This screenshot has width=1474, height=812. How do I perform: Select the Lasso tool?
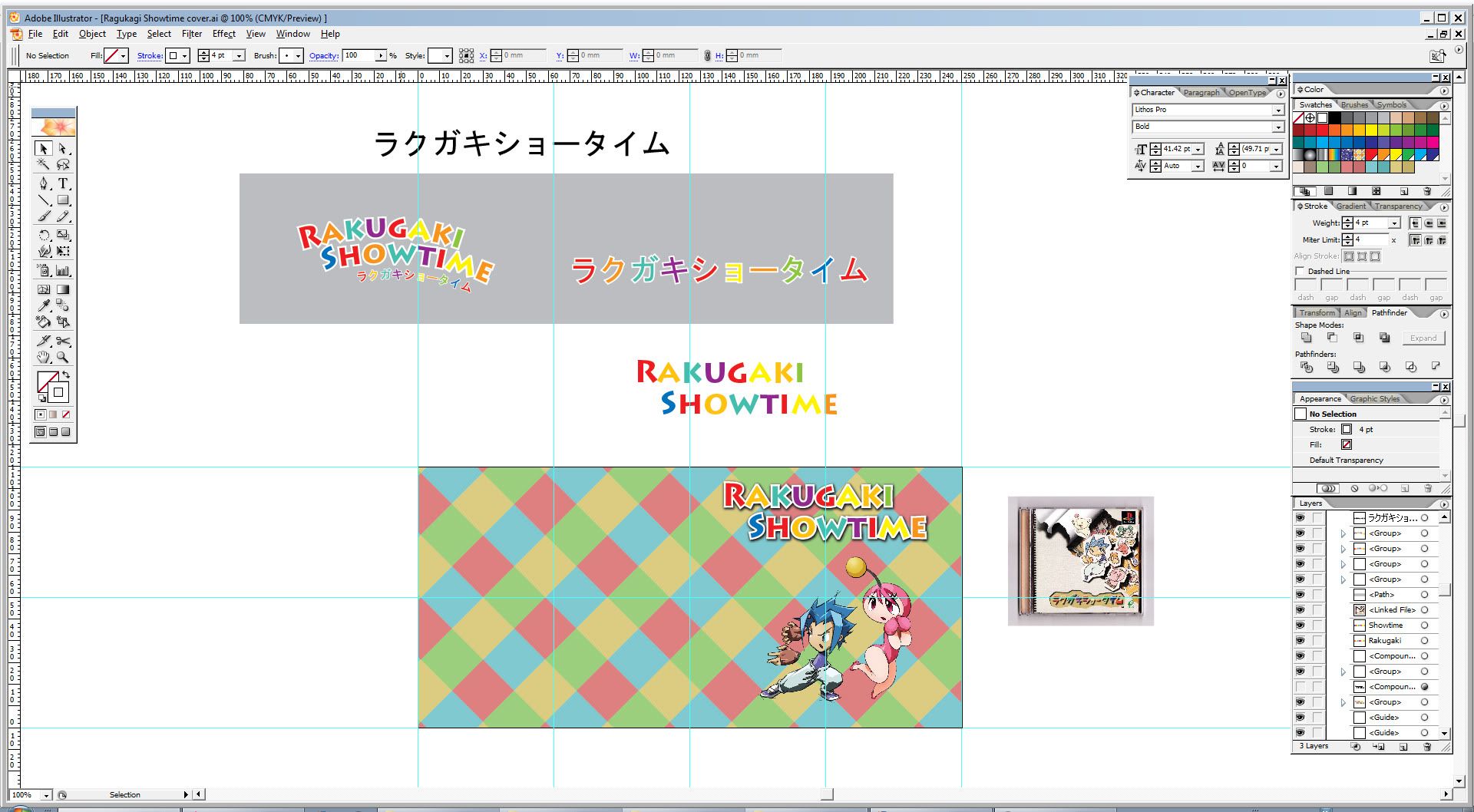pyautogui.click(x=63, y=164)
